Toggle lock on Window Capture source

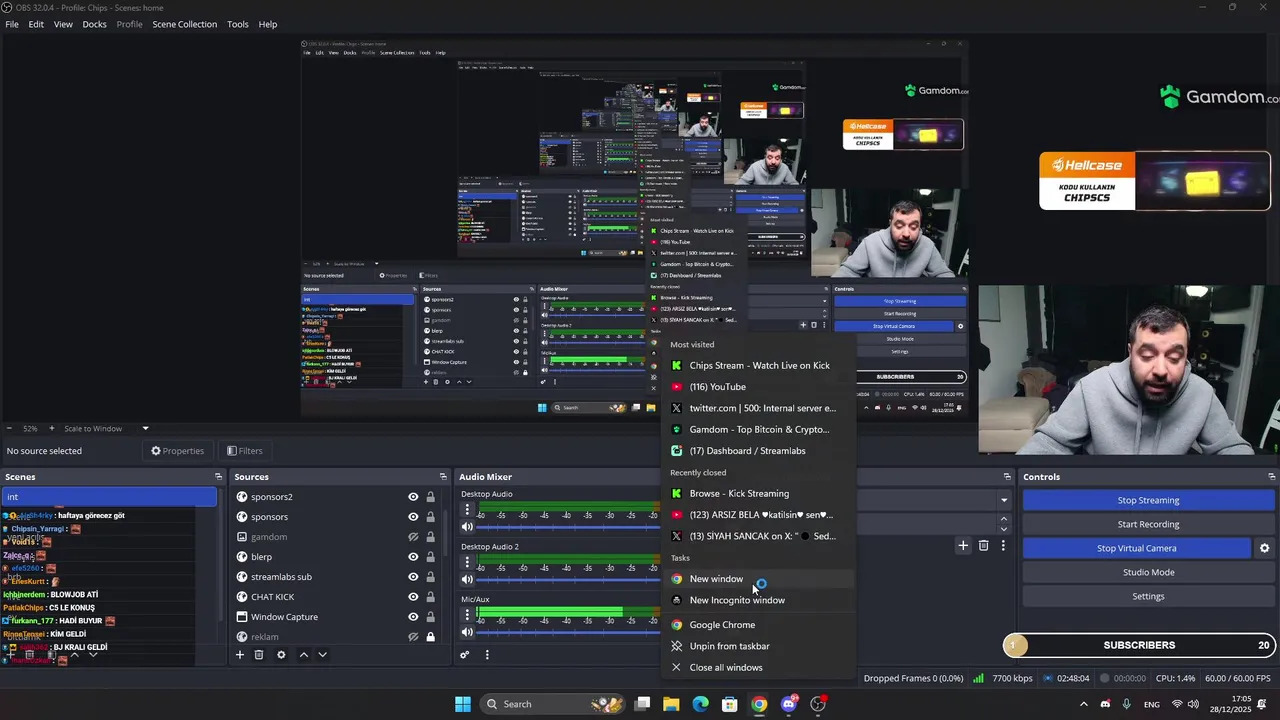coord(430,617)
